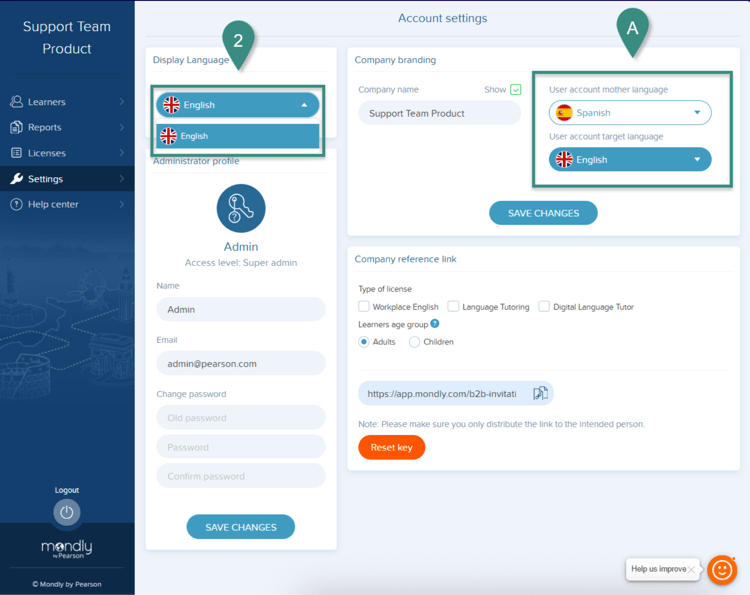Click the Mondly by Pearson logo
Screen dimensions: 750x595
[66, 549]
